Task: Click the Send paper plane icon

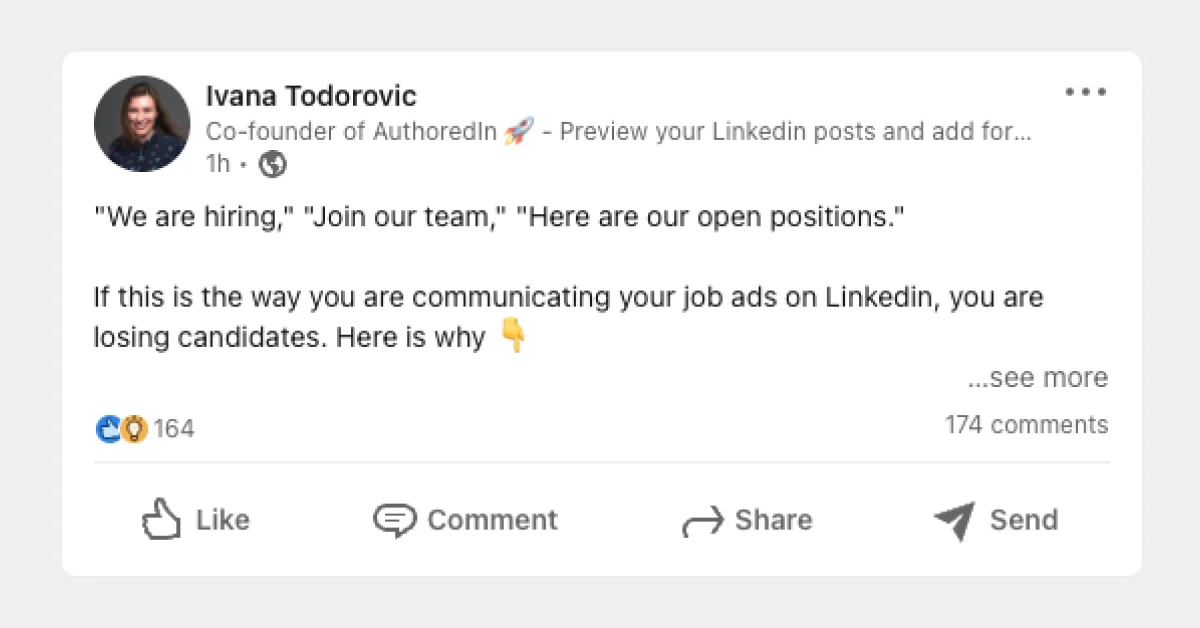Action: [952, 518]
